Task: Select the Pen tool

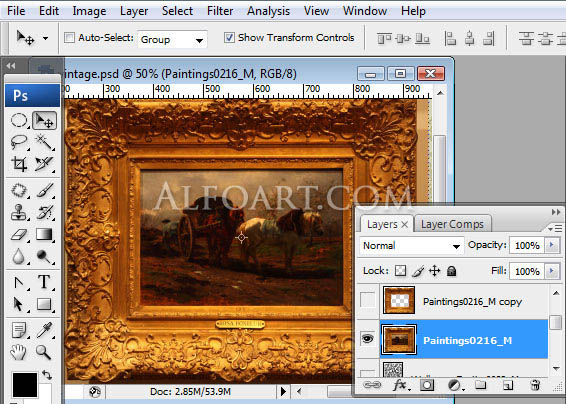Action: [x=19, y=282]
